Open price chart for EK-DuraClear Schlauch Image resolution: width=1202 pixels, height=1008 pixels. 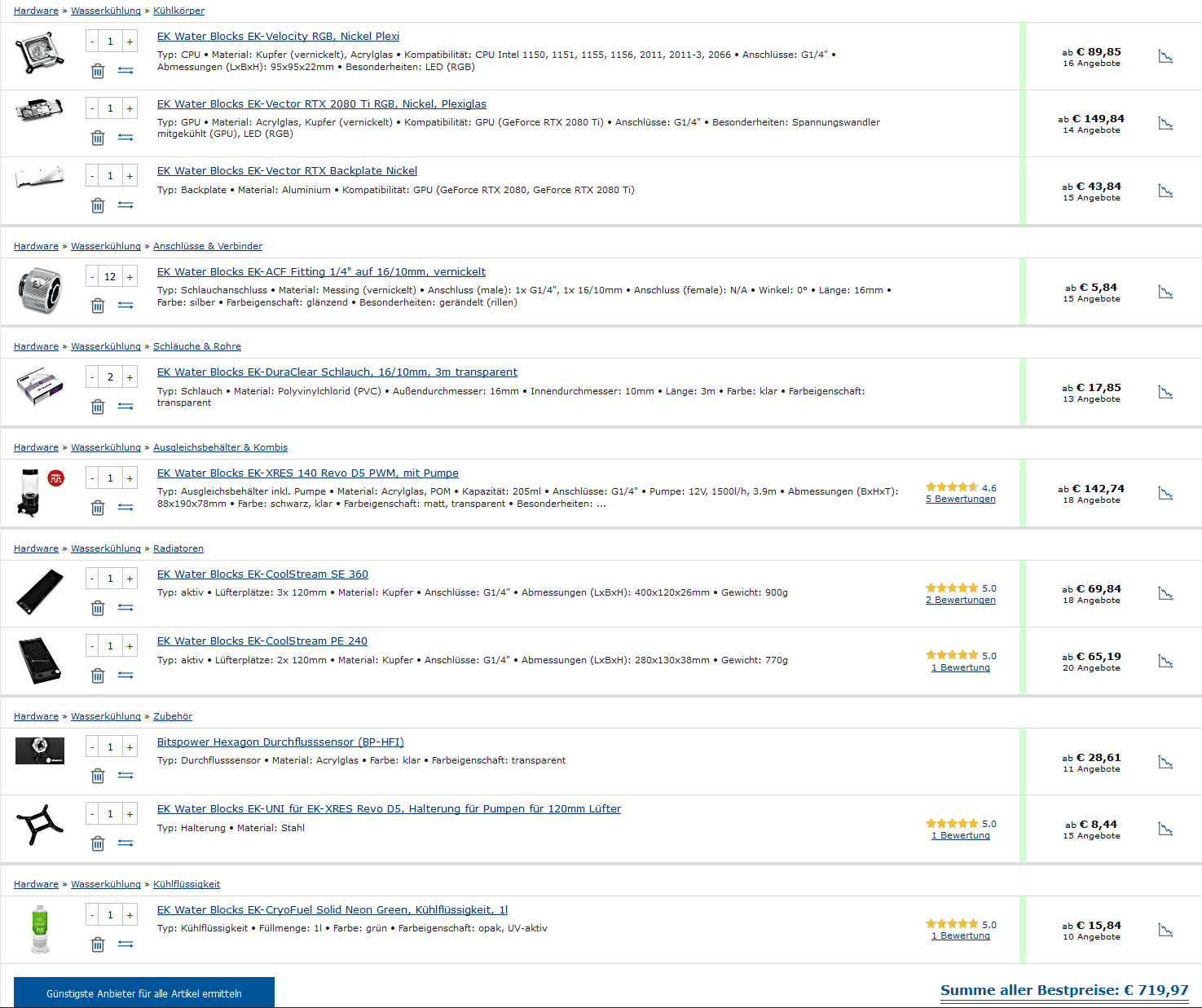1166,392
